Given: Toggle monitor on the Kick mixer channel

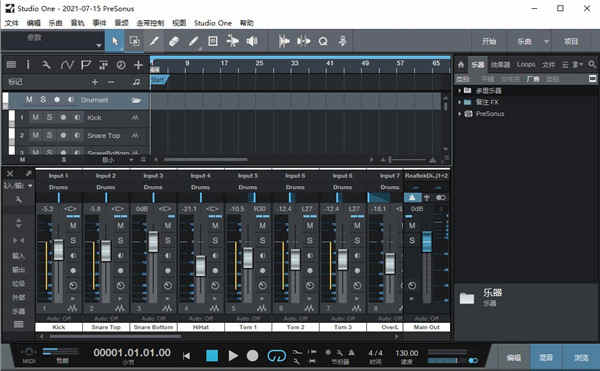Looking at the screenshot, I should click(x=73, y=255).
